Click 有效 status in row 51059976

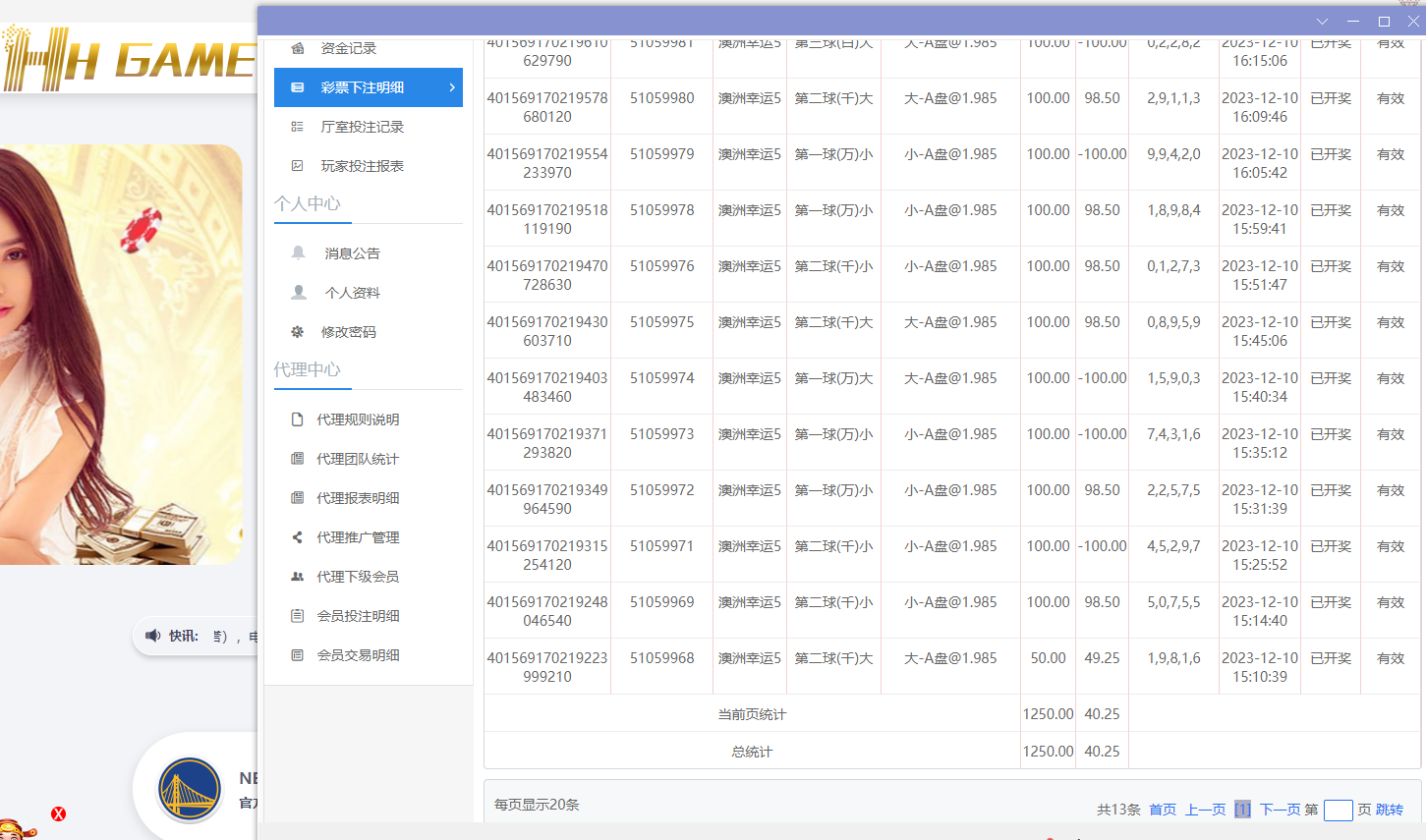tap(1391, 266)
